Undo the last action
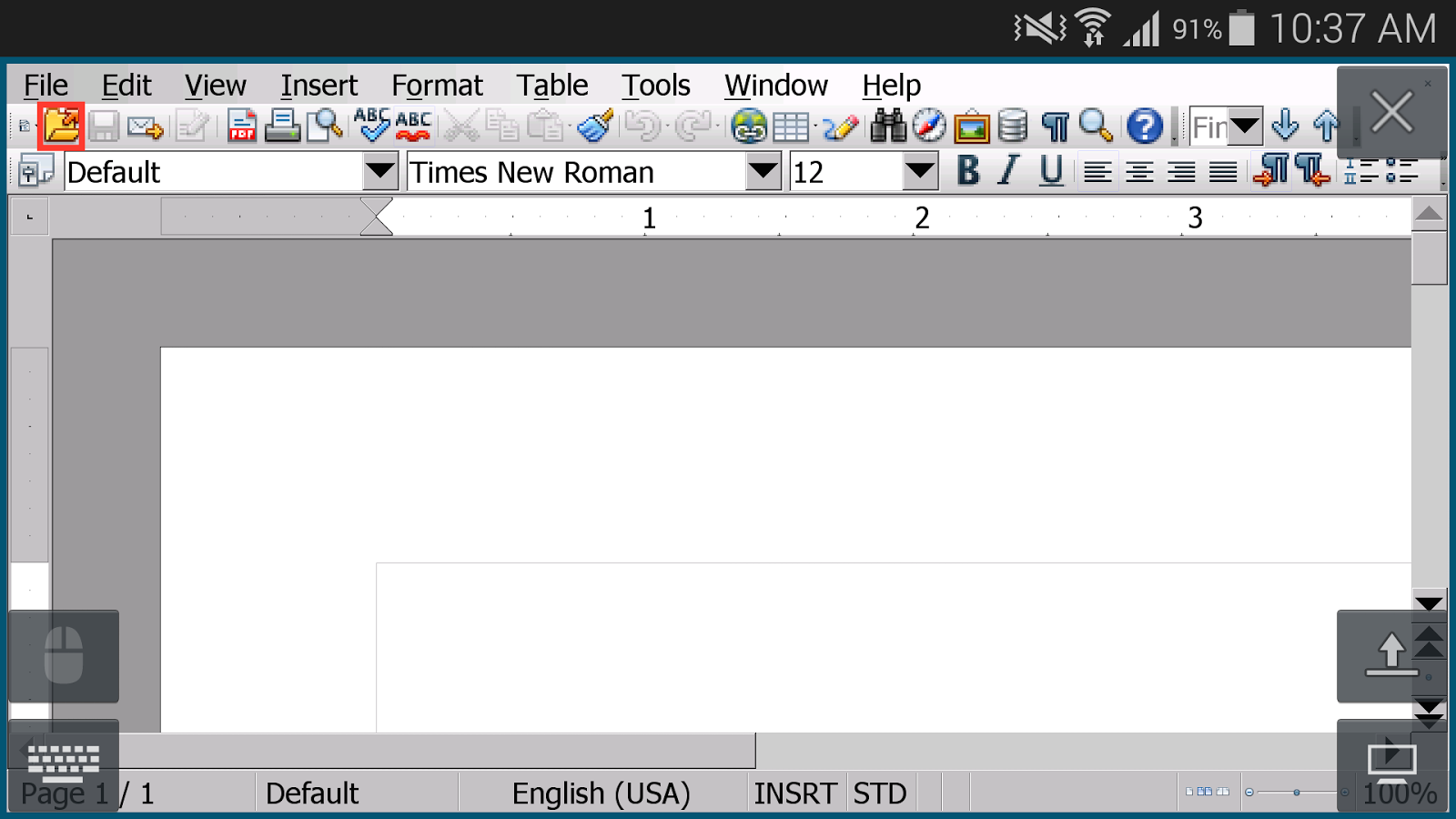The height and width of the screenshot is (819, 1456). (x=642, y=126)
